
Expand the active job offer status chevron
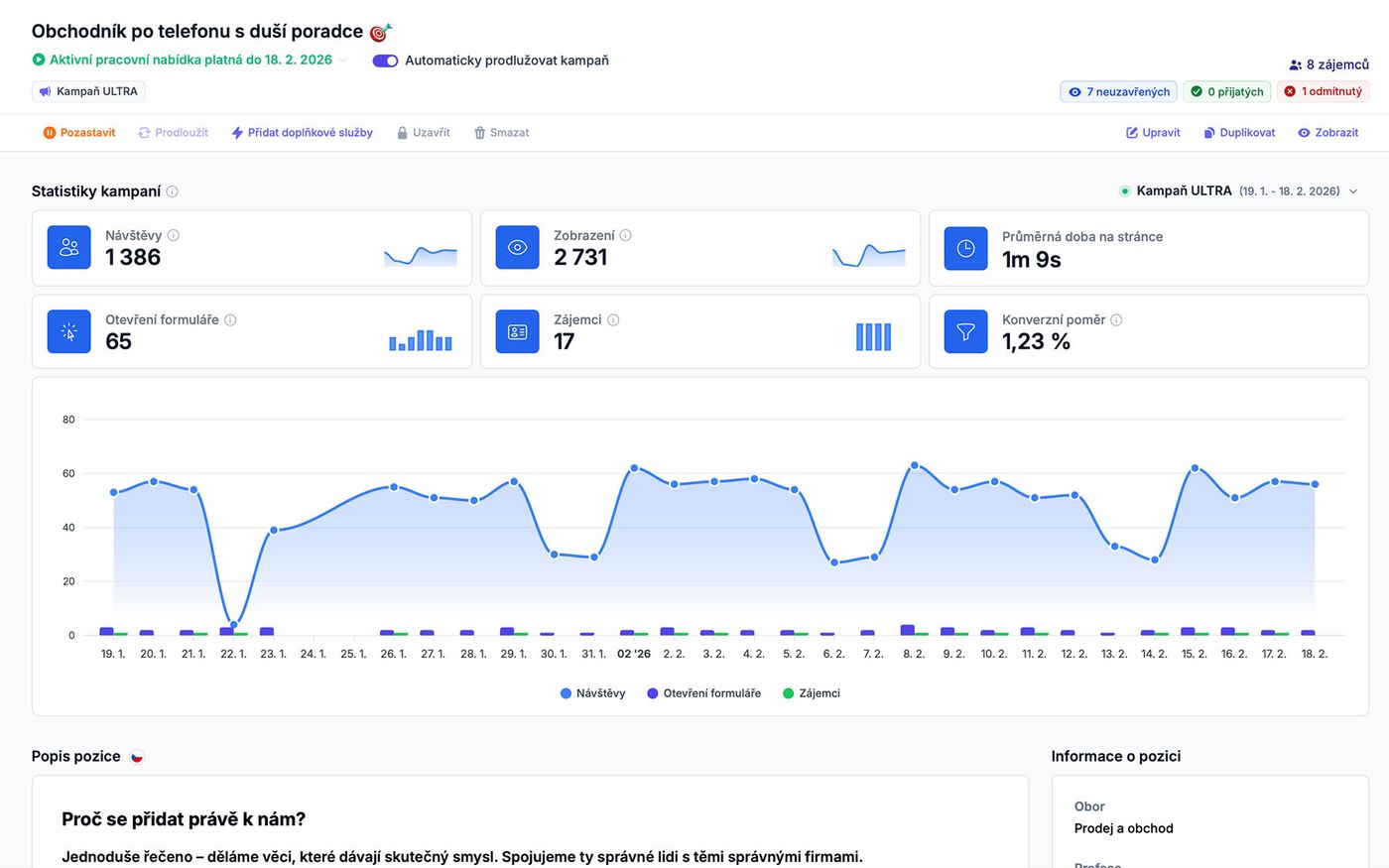point(343,60)
